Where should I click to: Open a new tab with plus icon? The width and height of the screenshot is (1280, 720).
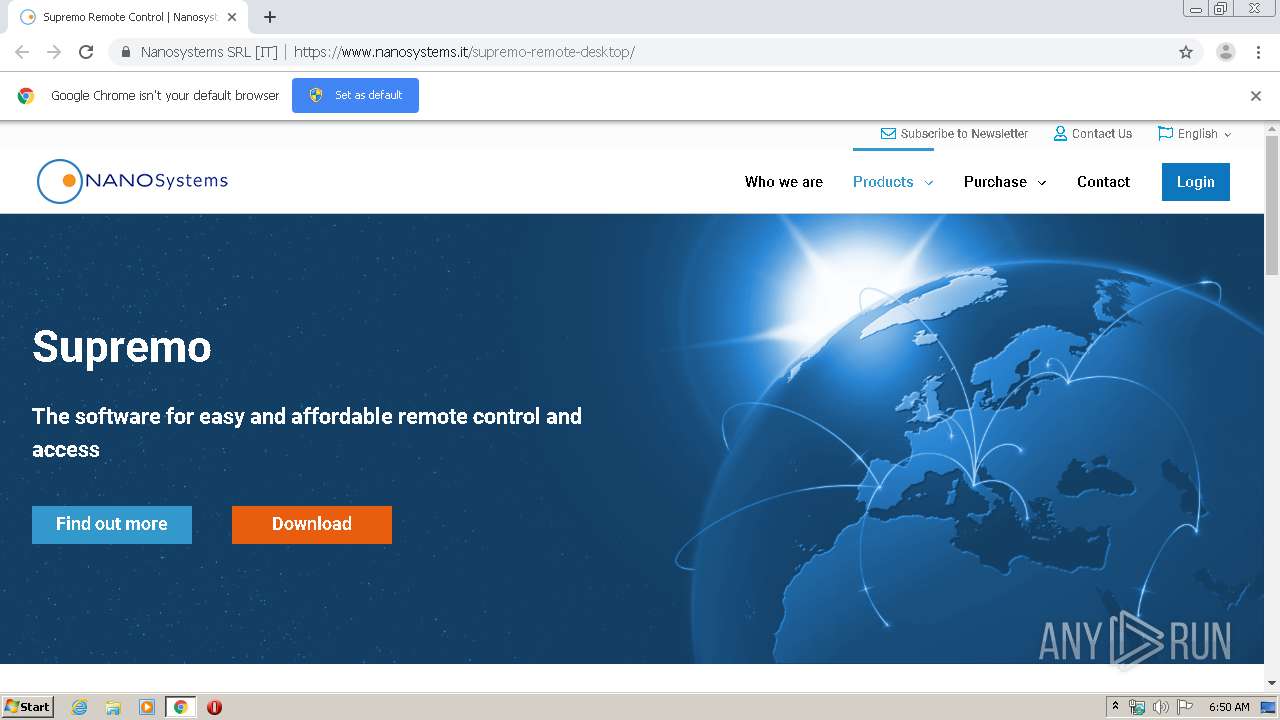(x=270, y=17)
